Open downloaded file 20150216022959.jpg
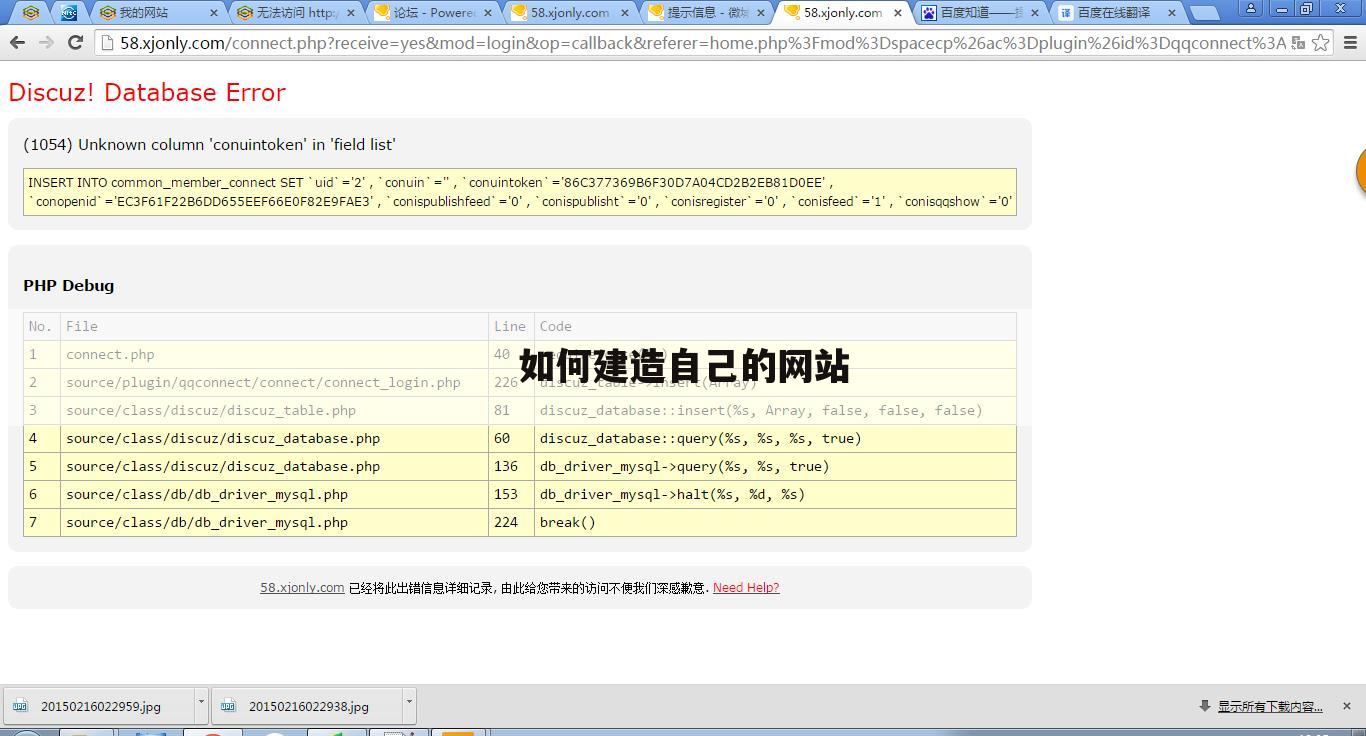This screenshot has width=1366, height=736. point(100,706)
